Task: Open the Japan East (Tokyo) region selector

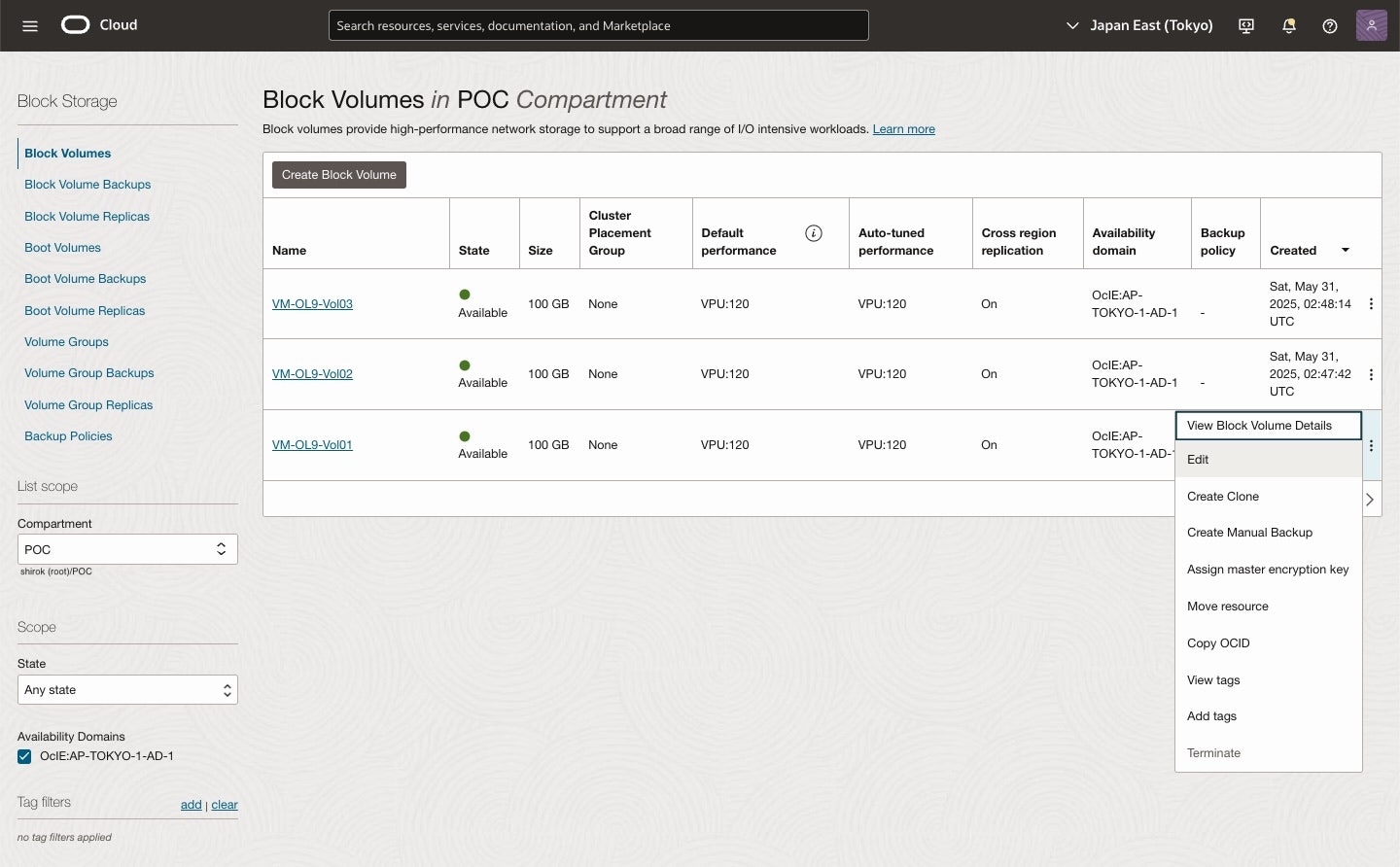Action: [1139, 25]
